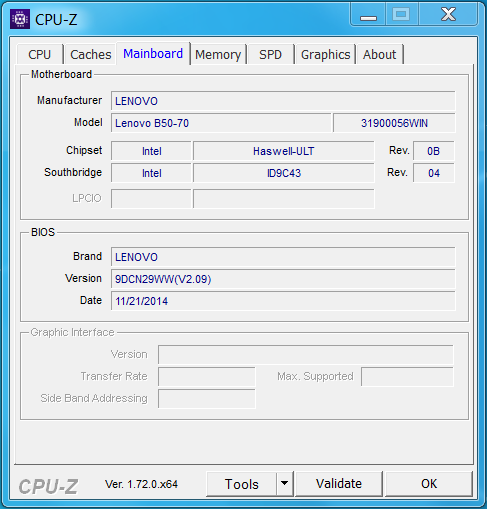Click the Southbridge vendor Intel field
Screen dimensions: 487x509
(151, 173)
